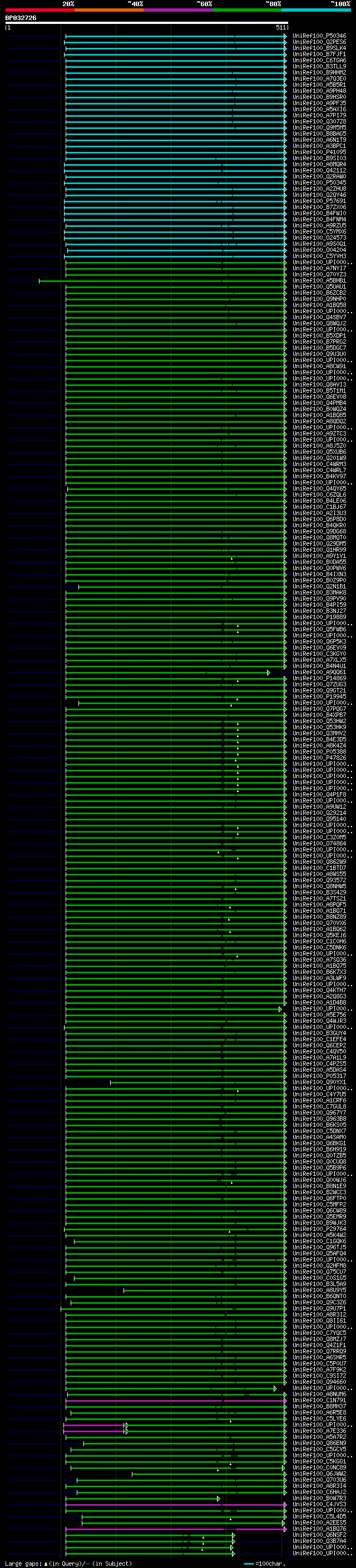The height and width of the screenshot is (1568, 356).
Task: Select the UniRef100_Q1HR99 label
Action: 319,550
